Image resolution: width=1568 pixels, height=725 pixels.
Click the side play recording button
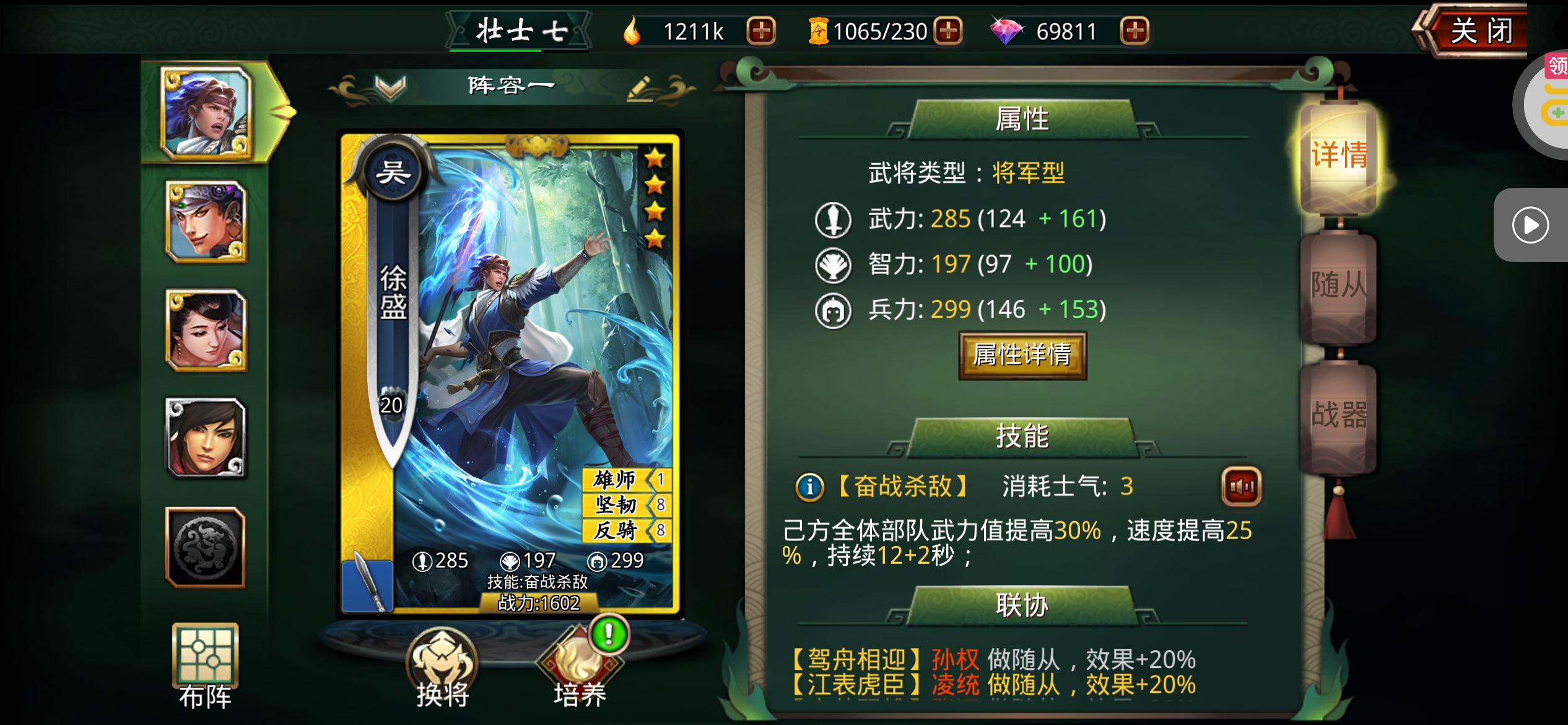point(1530,225)
